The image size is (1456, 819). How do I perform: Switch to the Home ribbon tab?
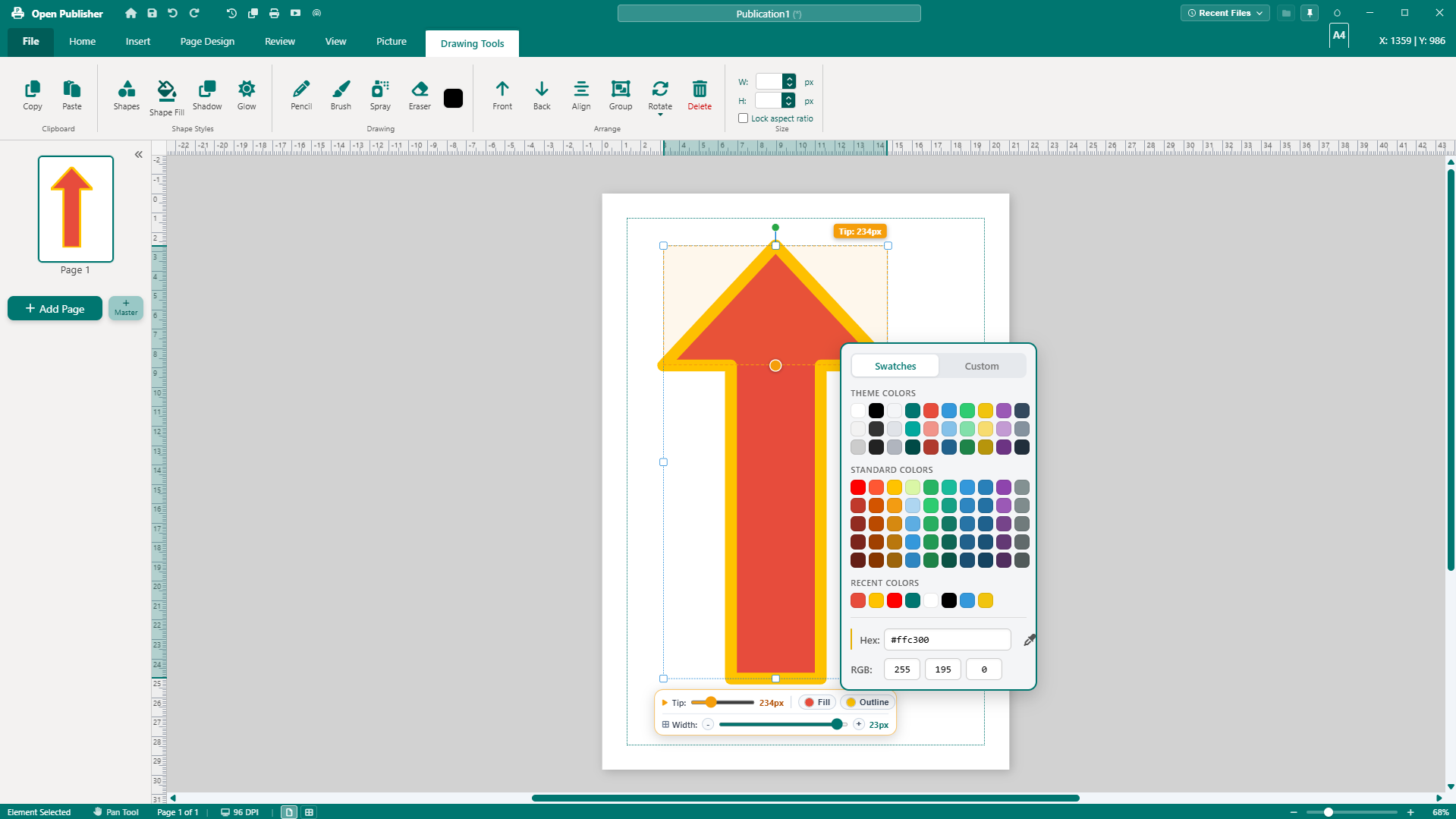coord(82,42)
